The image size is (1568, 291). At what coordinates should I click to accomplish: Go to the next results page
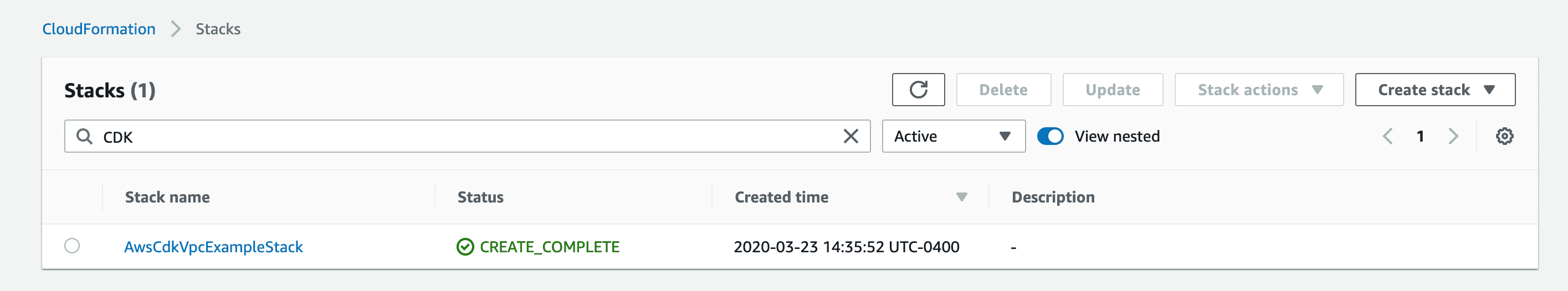coord(1453,136)
